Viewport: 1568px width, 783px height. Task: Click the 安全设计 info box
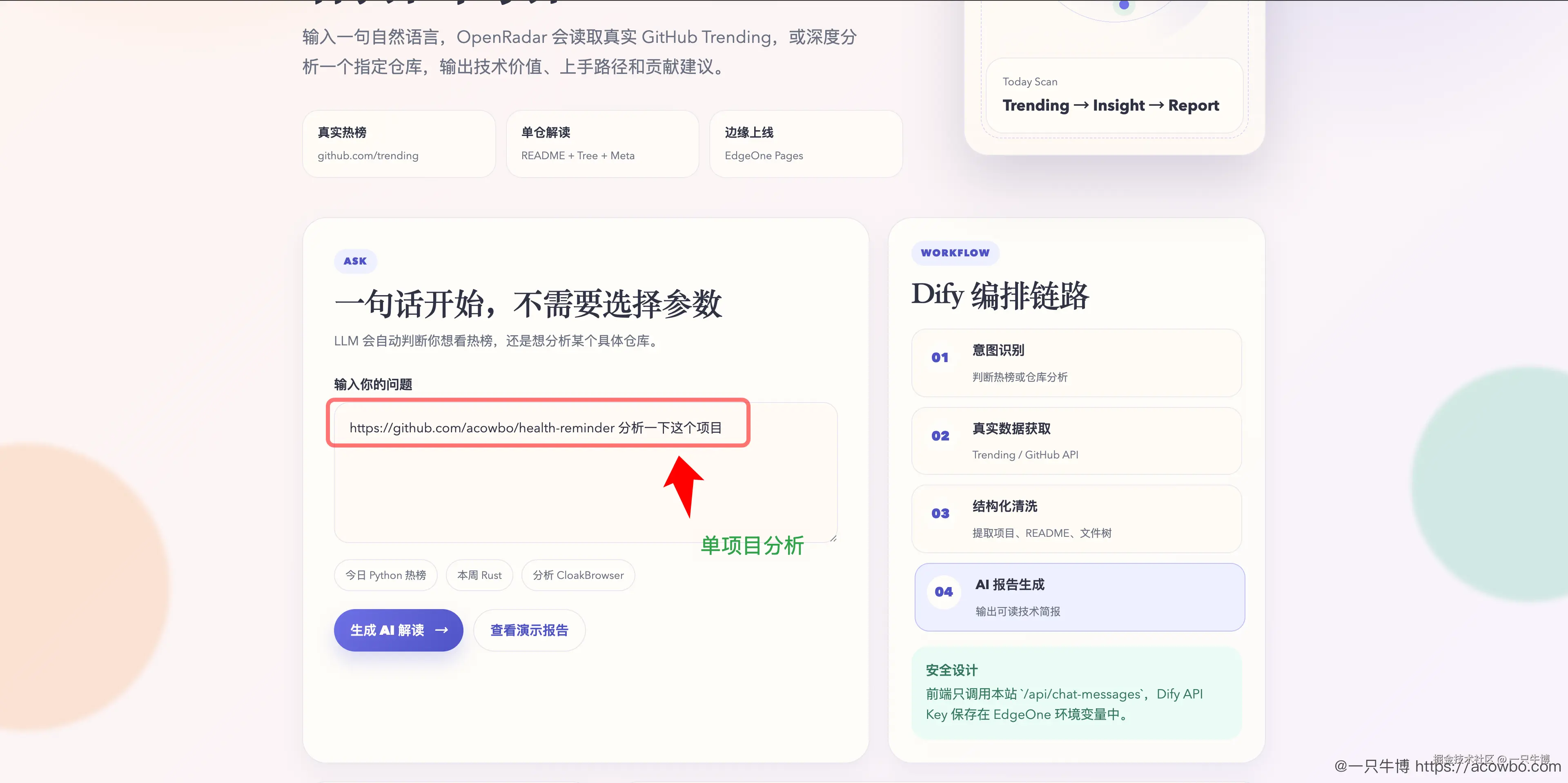point(1076,693)
